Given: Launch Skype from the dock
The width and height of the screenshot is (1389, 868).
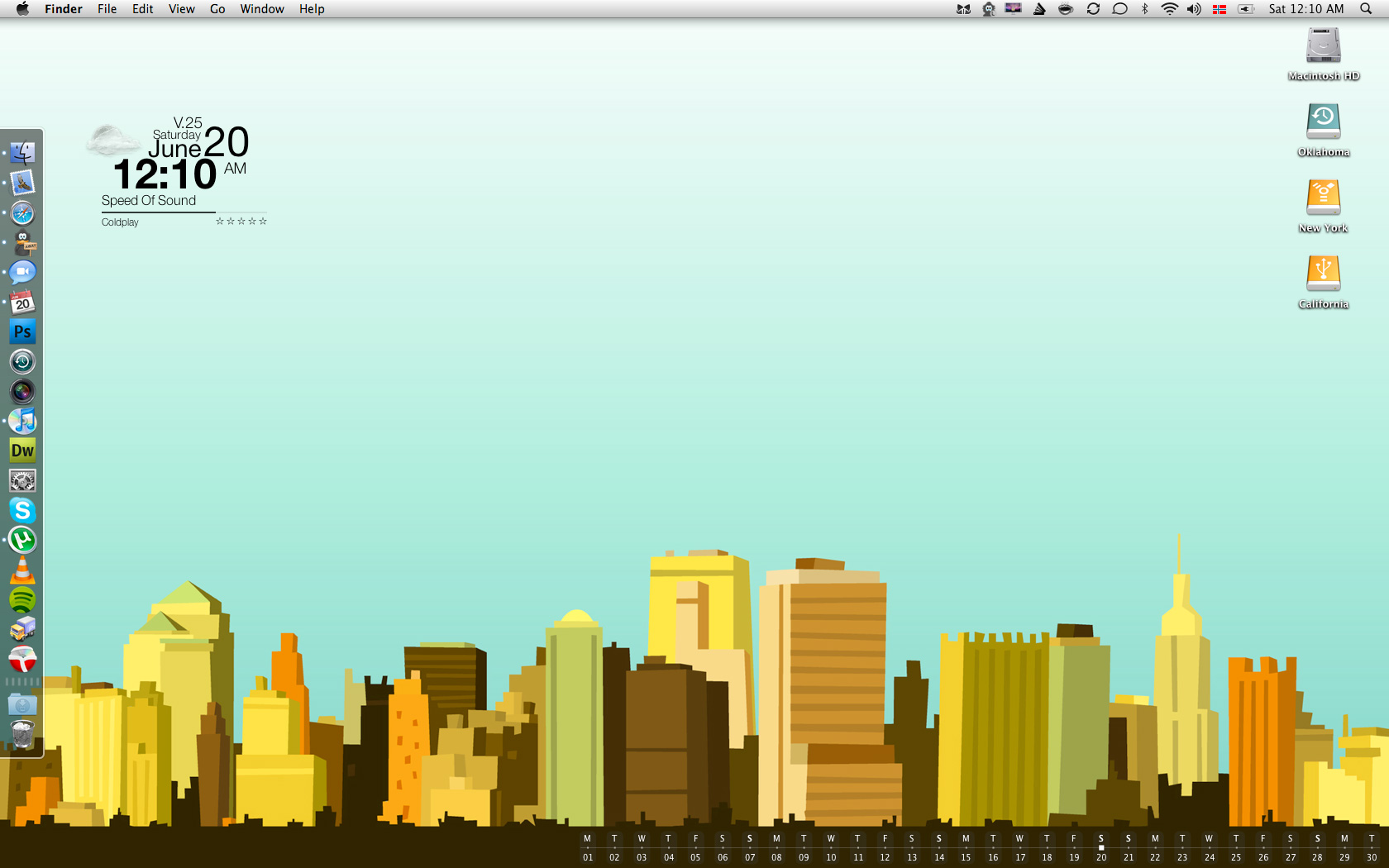Looking at the screenshot, I should (22, 511).
